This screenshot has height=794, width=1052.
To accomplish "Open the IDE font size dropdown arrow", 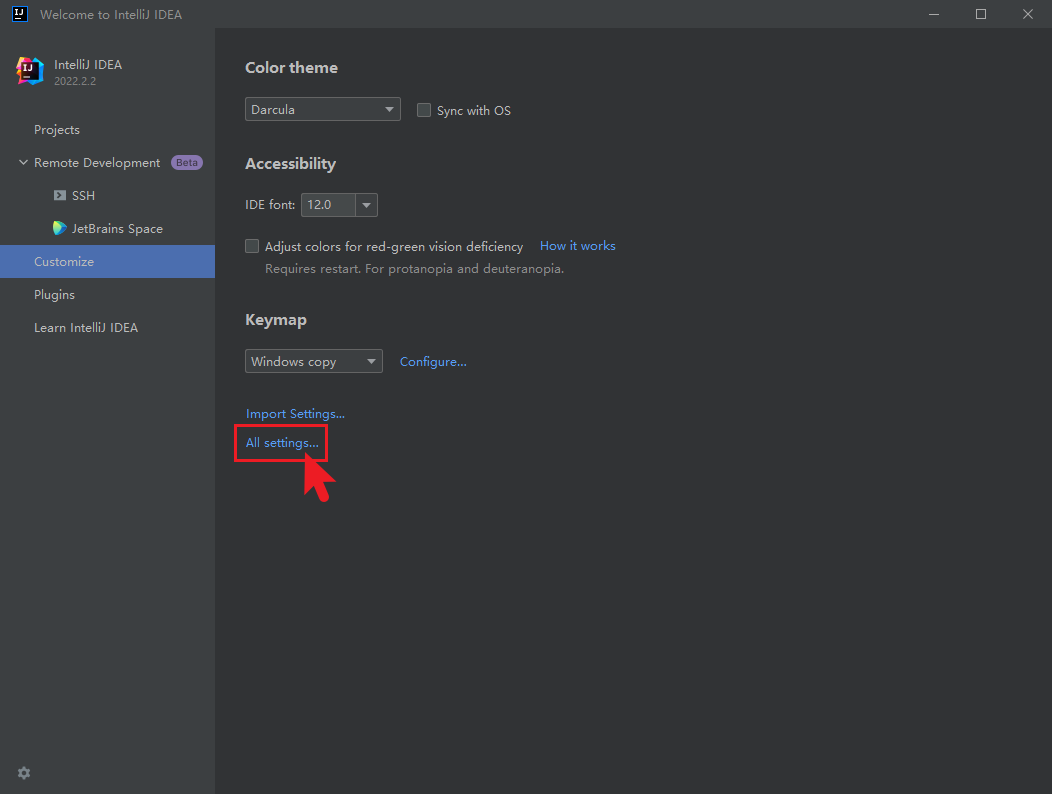I will [x=366, y=205].
